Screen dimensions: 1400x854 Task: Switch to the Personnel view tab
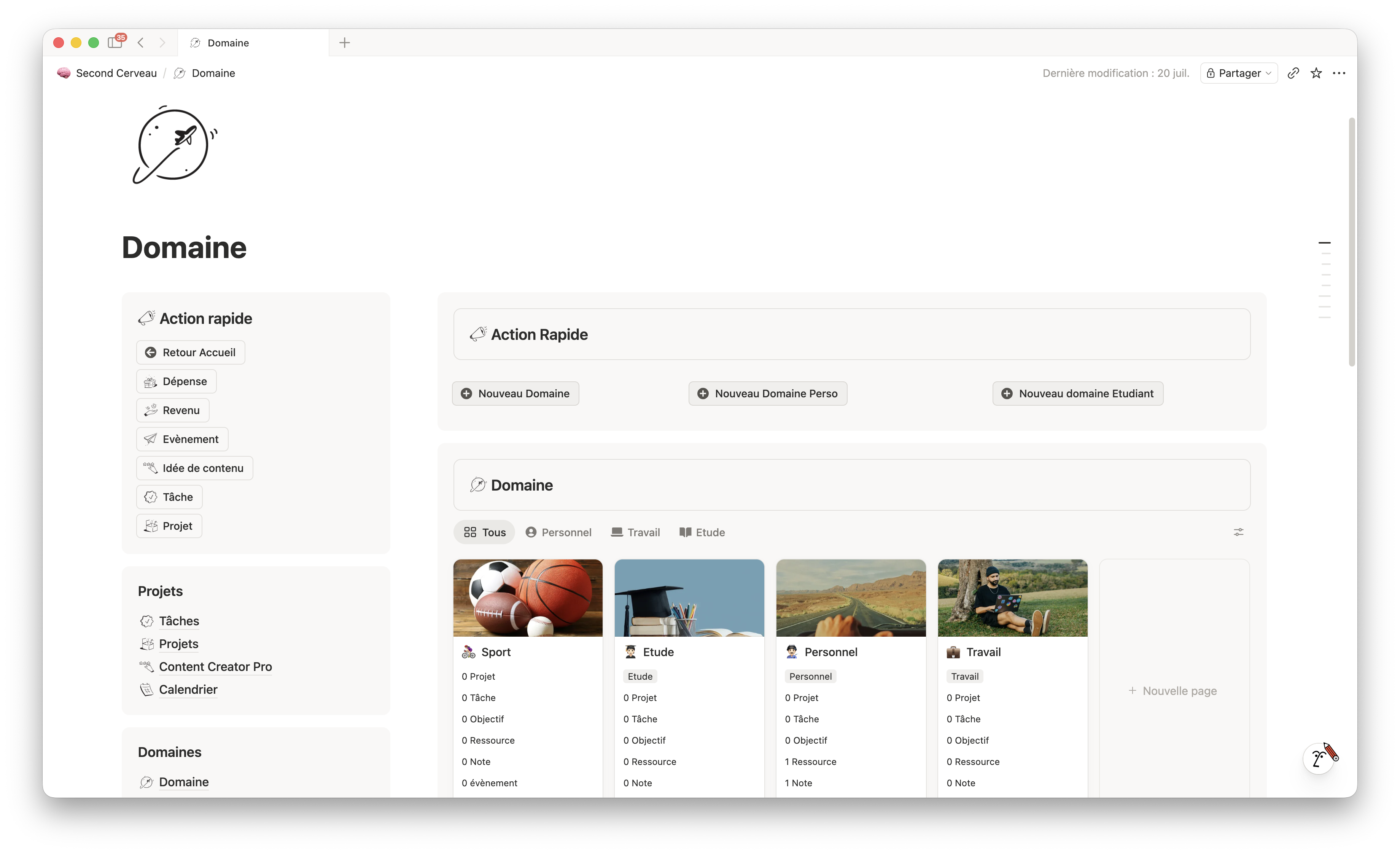[558, 532]
